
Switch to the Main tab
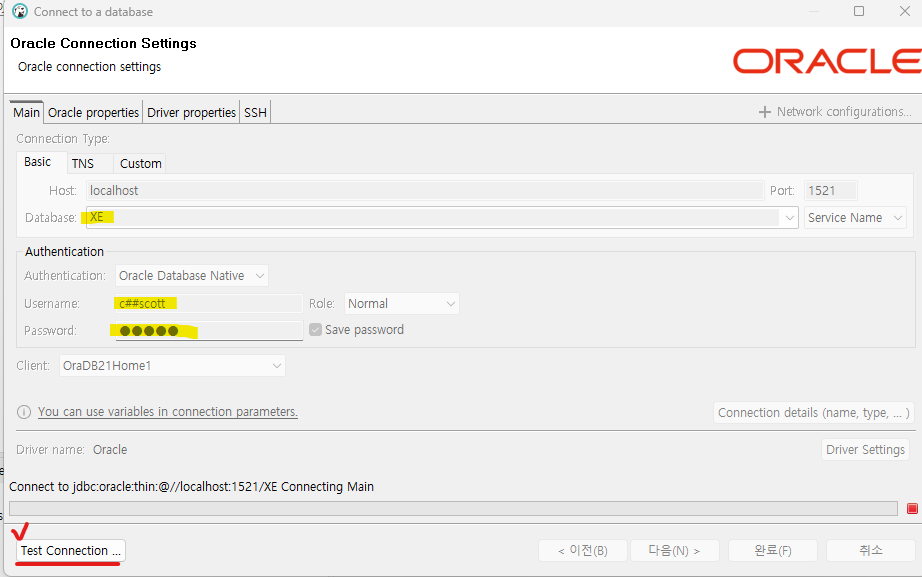pos(26,112)
